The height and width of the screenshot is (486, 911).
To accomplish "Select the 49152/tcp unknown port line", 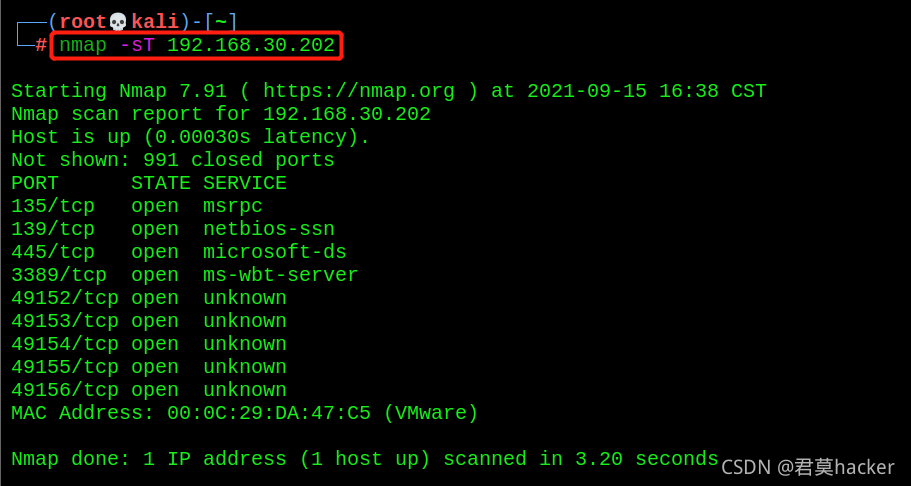I will pyautogui.click(x=149, y=298).
